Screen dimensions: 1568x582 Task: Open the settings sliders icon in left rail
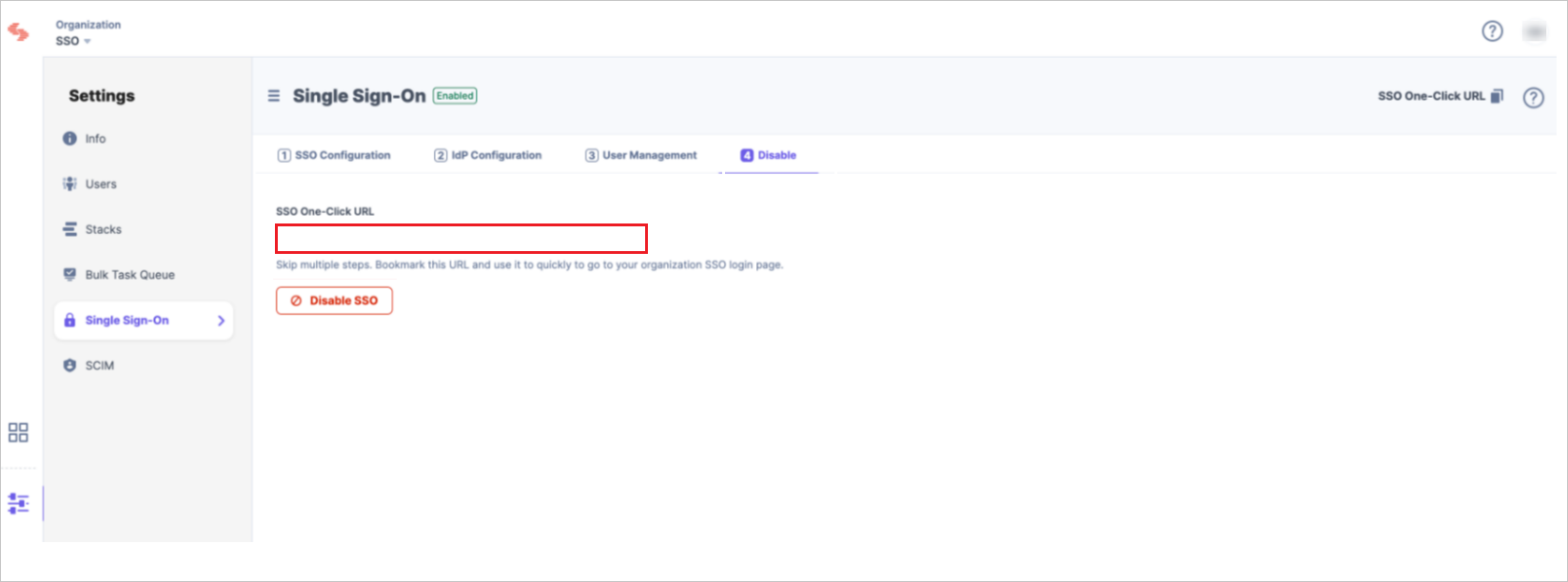tap(18, 503)
